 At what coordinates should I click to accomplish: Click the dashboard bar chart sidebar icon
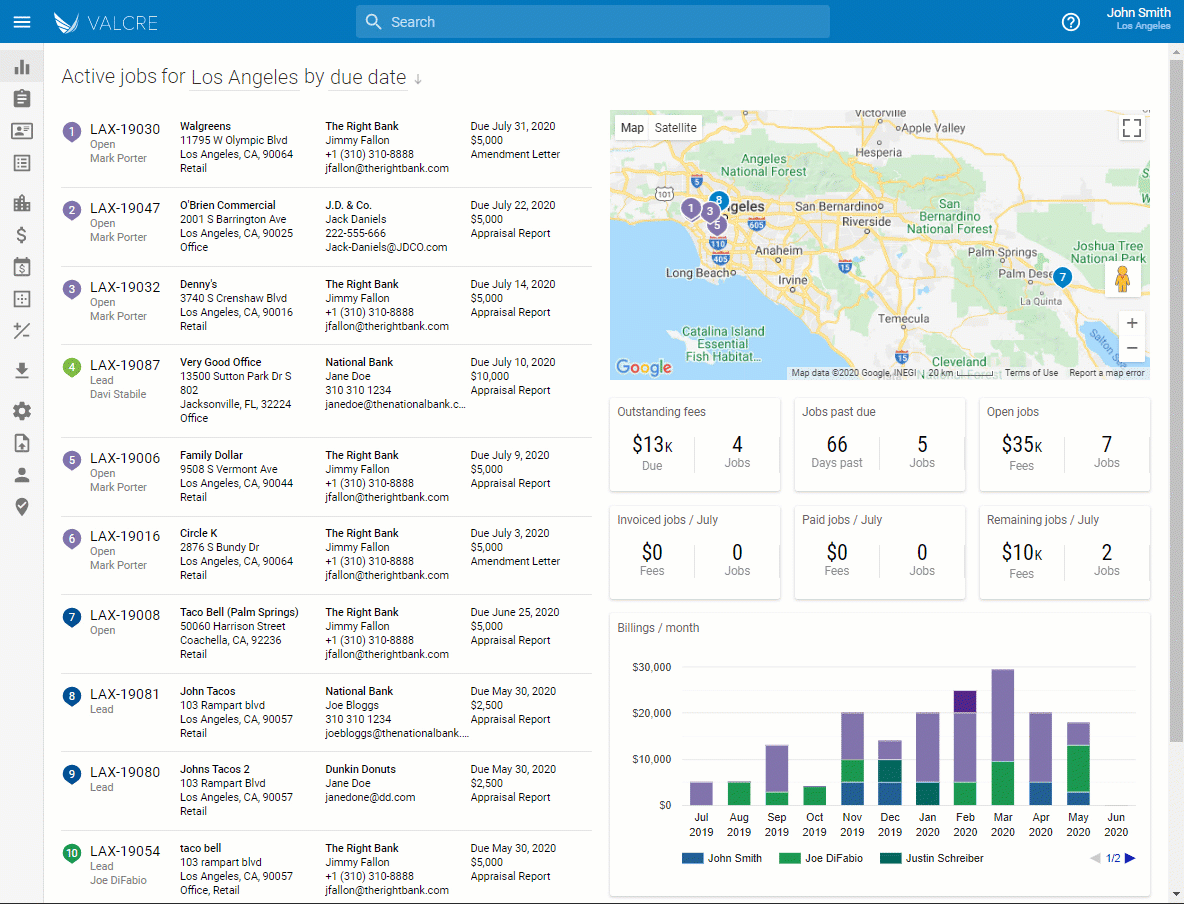click(x=22, y=67)
